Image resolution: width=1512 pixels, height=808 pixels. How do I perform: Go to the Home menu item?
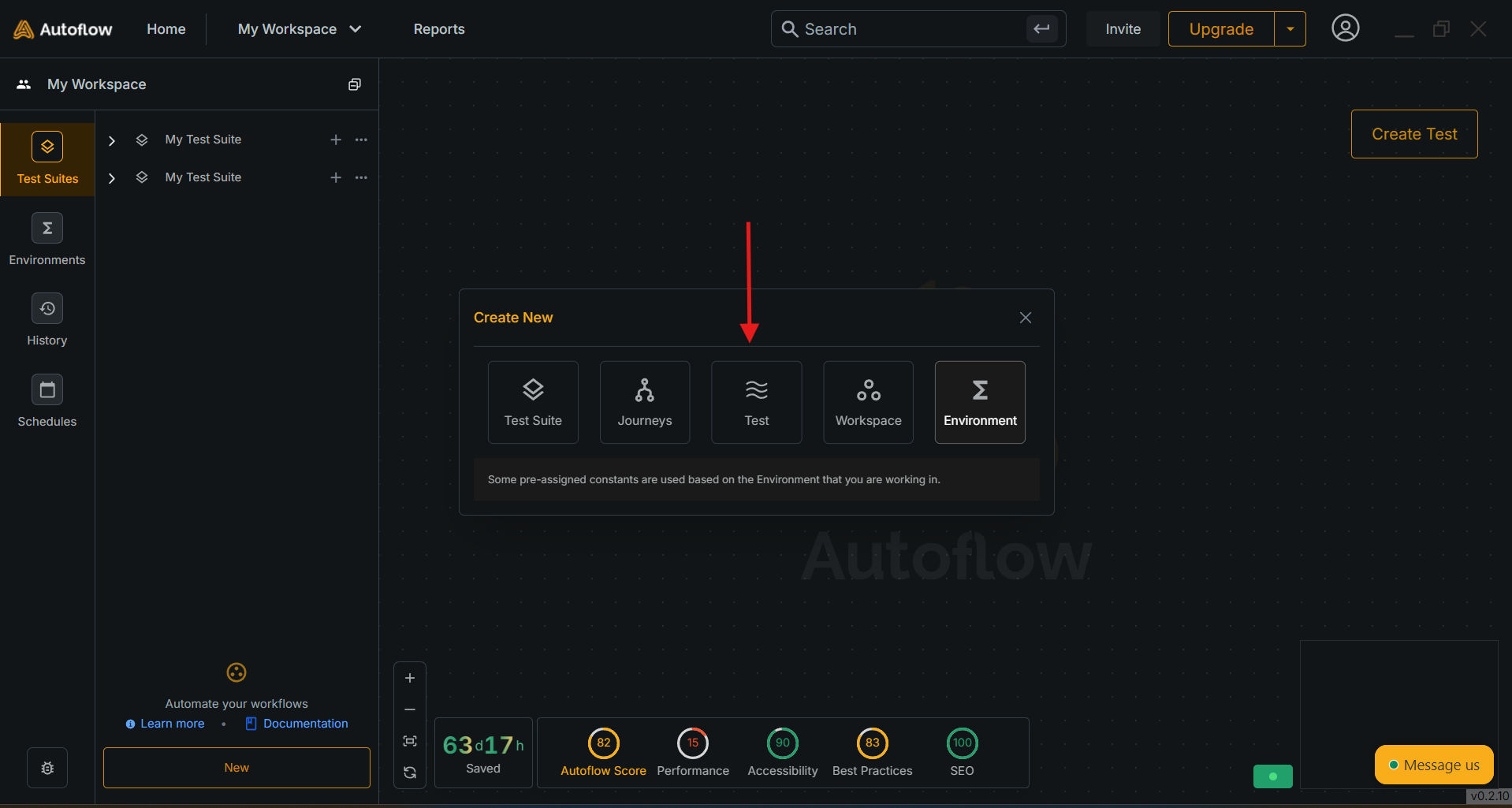pyautogui.click(x=166, y=29)
